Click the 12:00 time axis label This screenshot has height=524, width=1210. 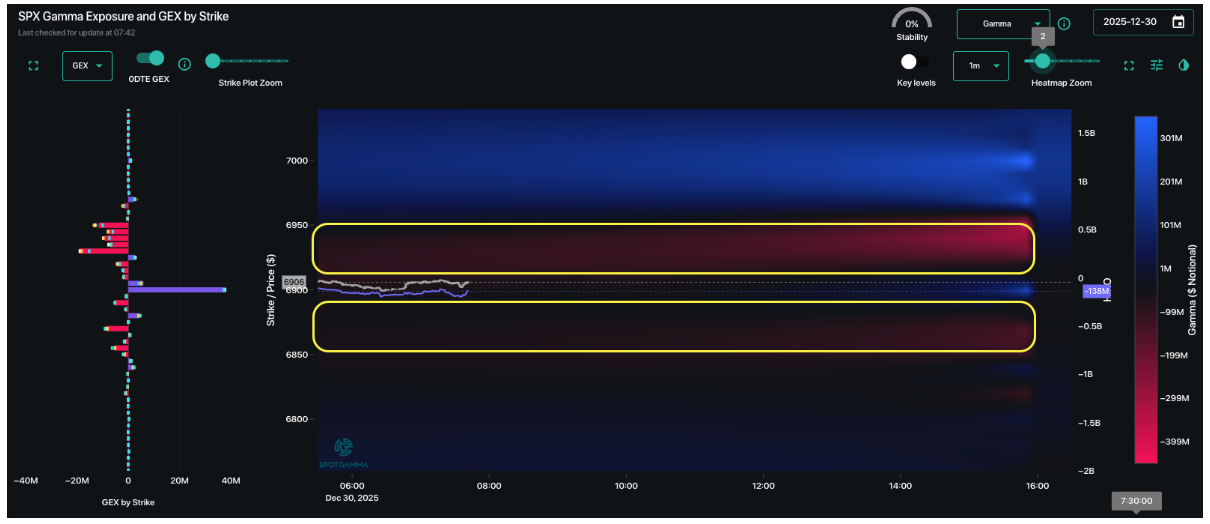click(763, 486)
